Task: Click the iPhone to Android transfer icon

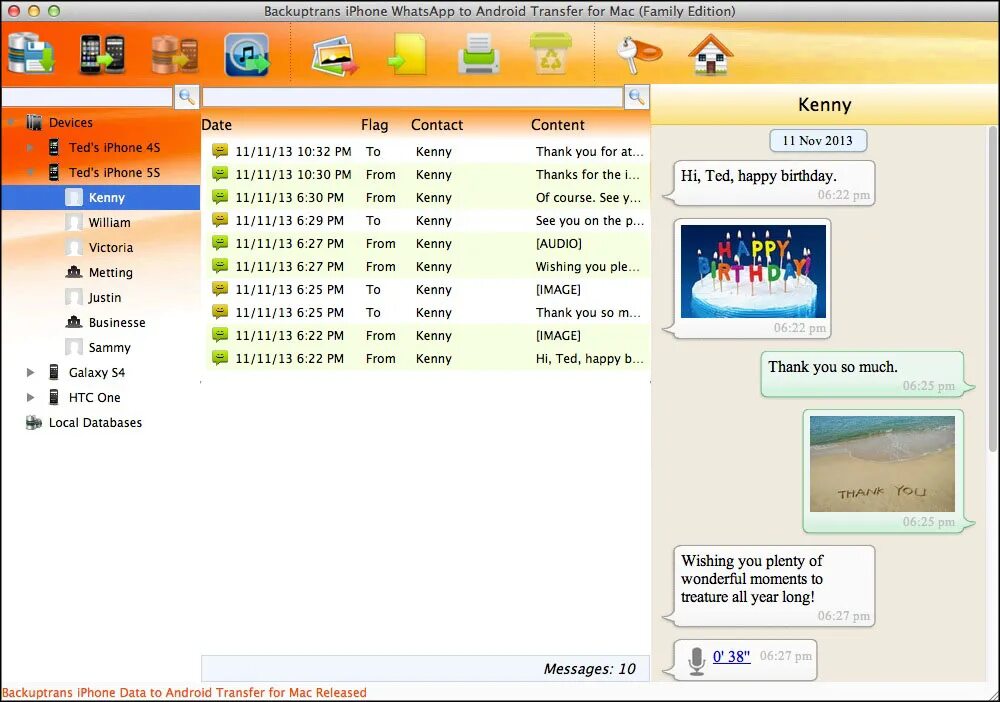Action: tap(102, 54)
